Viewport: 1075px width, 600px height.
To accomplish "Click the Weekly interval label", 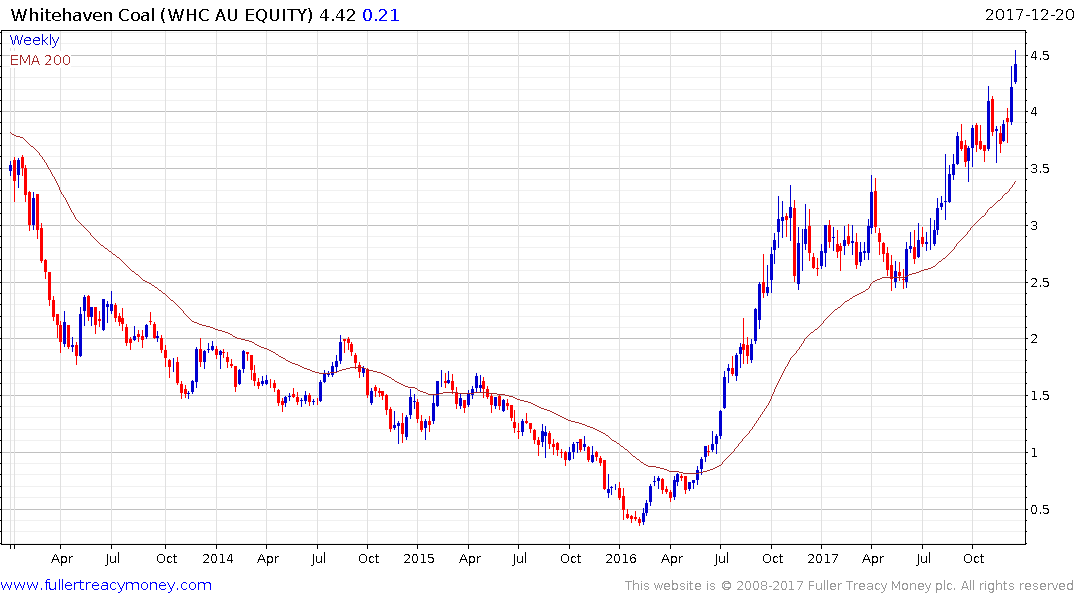I will point(34,40).
